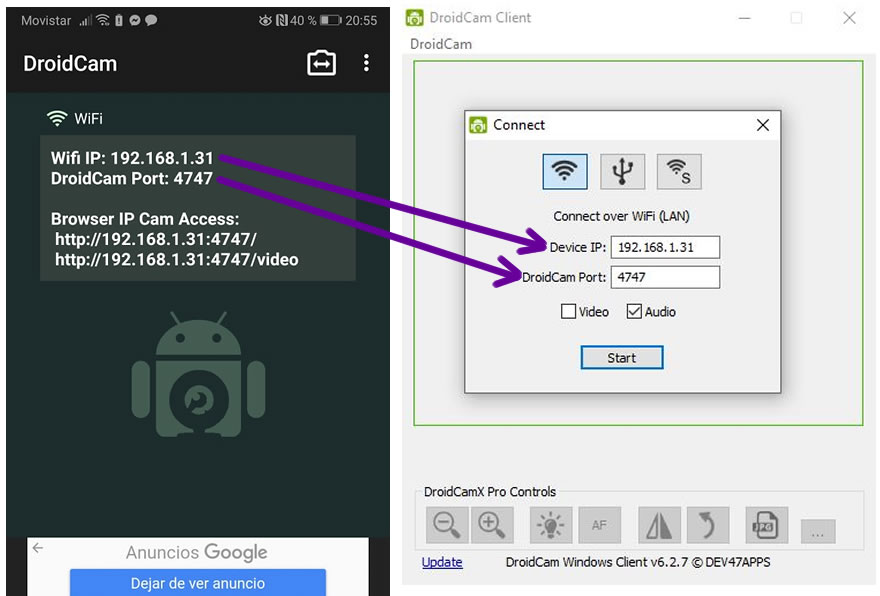Screen dimensions: 880x596
Task: Click the zoom in Pro control
Action: tap(492, 525)
